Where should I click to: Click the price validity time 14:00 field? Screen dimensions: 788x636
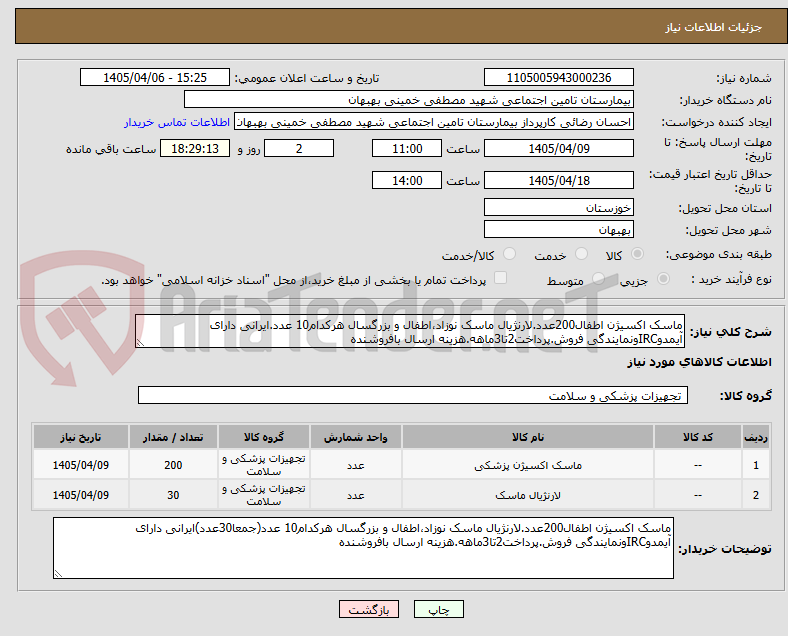407,180
